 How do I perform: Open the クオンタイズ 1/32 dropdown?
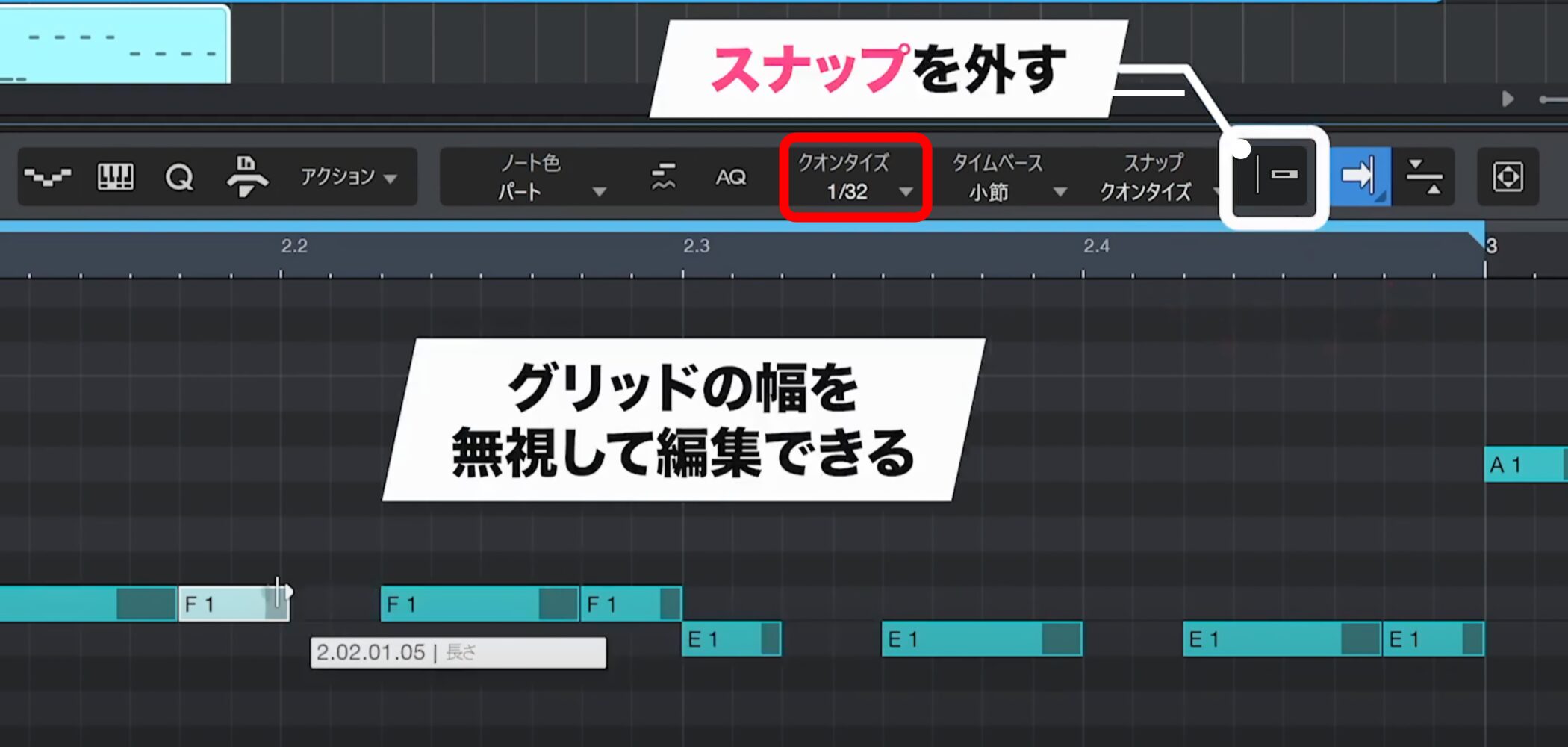(x=855, y=178)
